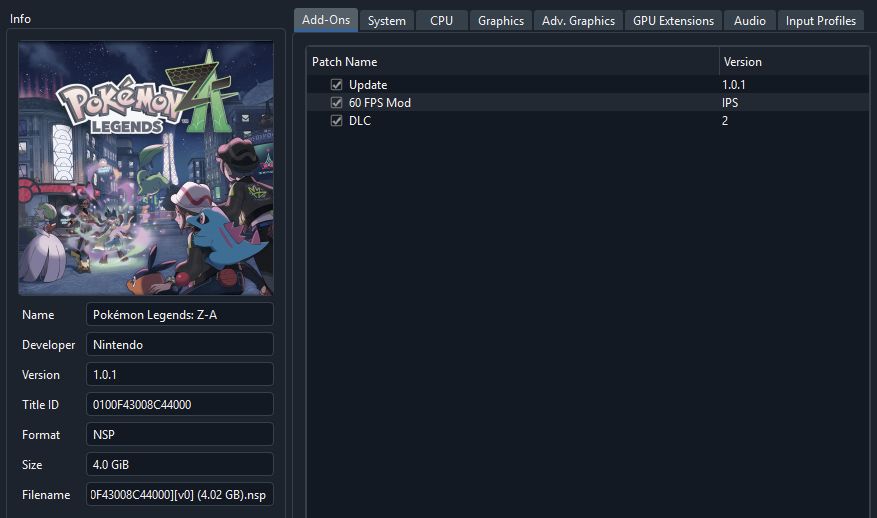Disable the DLC add-on checkbox
This screenshot has height=518, width=877.
336,120
